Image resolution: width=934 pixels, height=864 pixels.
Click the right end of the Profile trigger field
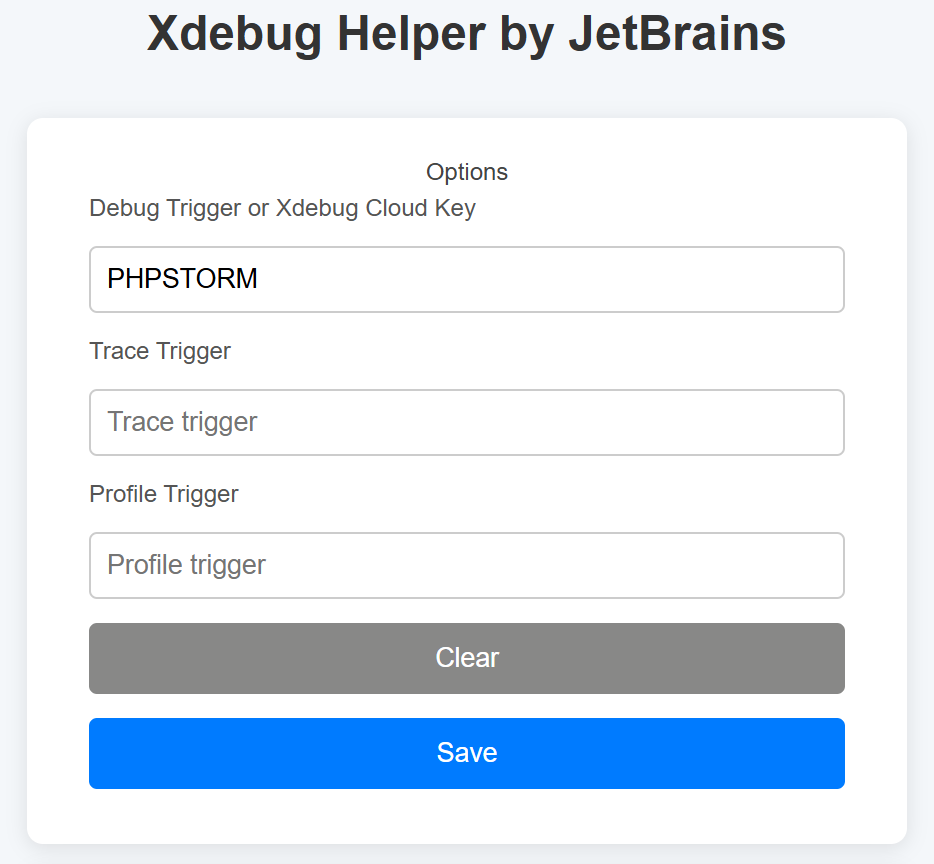(x=815, y=565)
